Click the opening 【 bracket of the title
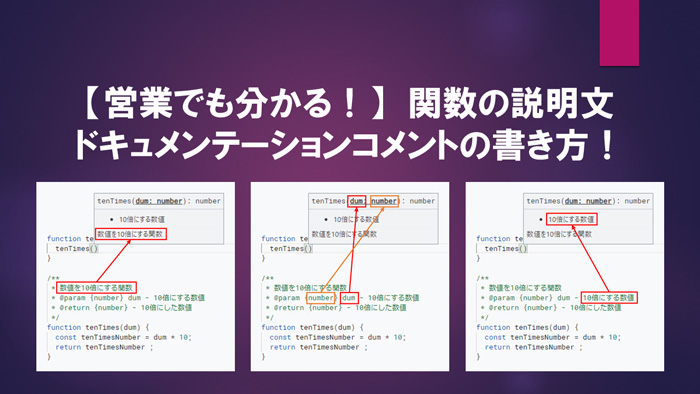 tap(92, 104)
